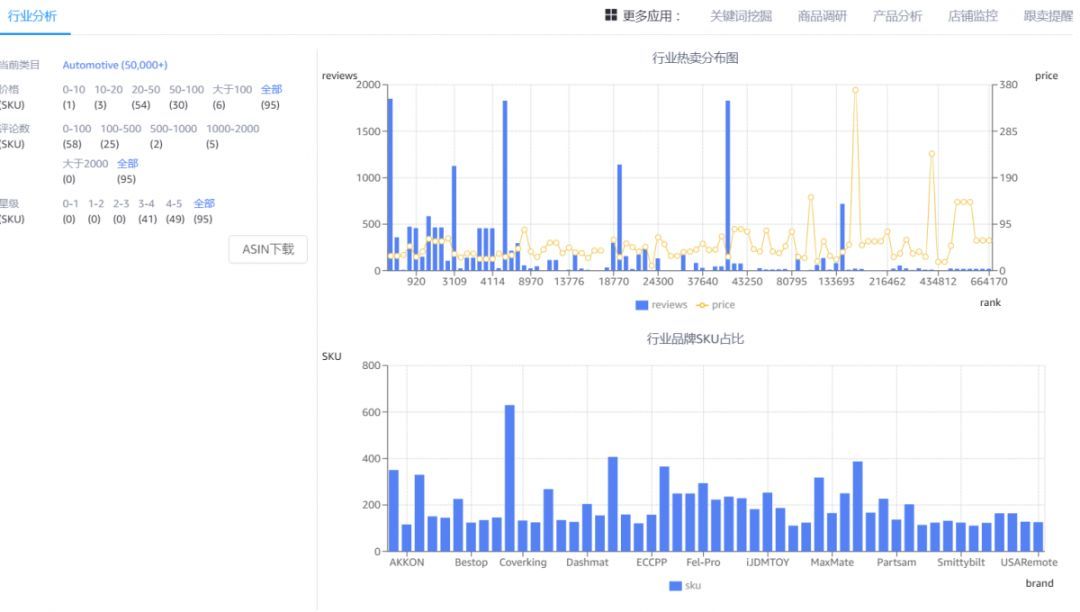
Task: Filter star rating 4-5
Action: tap(174, 204)
